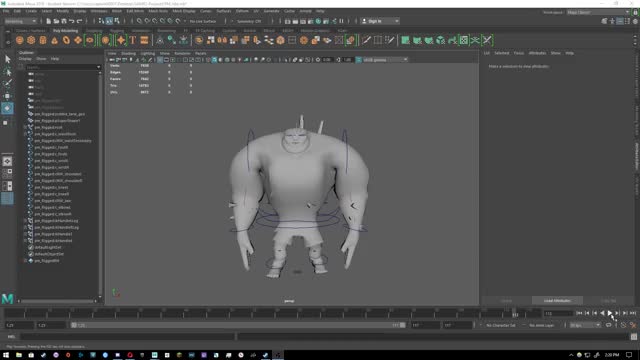This screenshot has width=640, height=360.
Task: Click the Play forwards button
Action: pos(610,313)
